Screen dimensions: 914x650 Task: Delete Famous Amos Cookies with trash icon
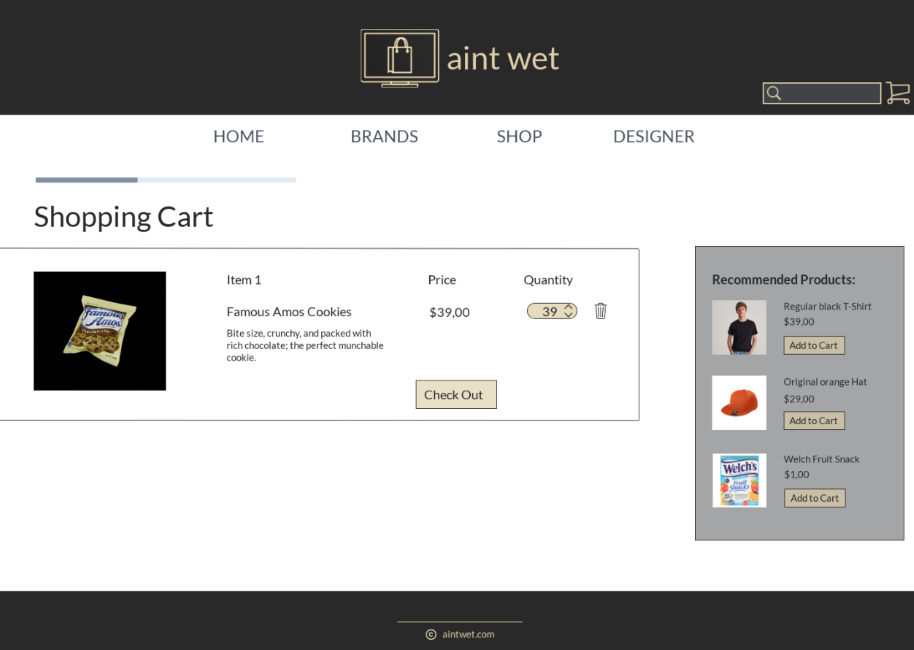coord(600,311)
